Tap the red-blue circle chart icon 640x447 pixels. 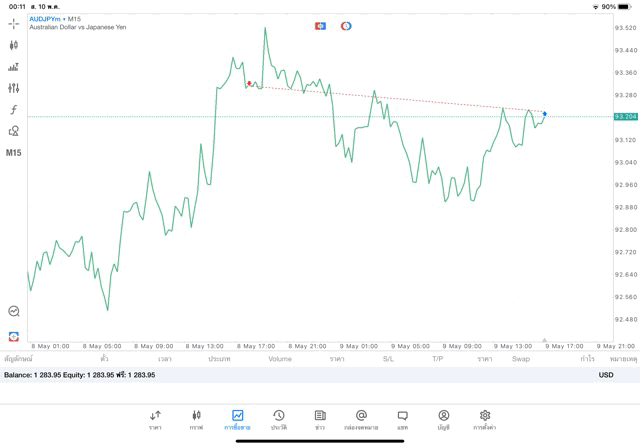(x=346, y=26)
